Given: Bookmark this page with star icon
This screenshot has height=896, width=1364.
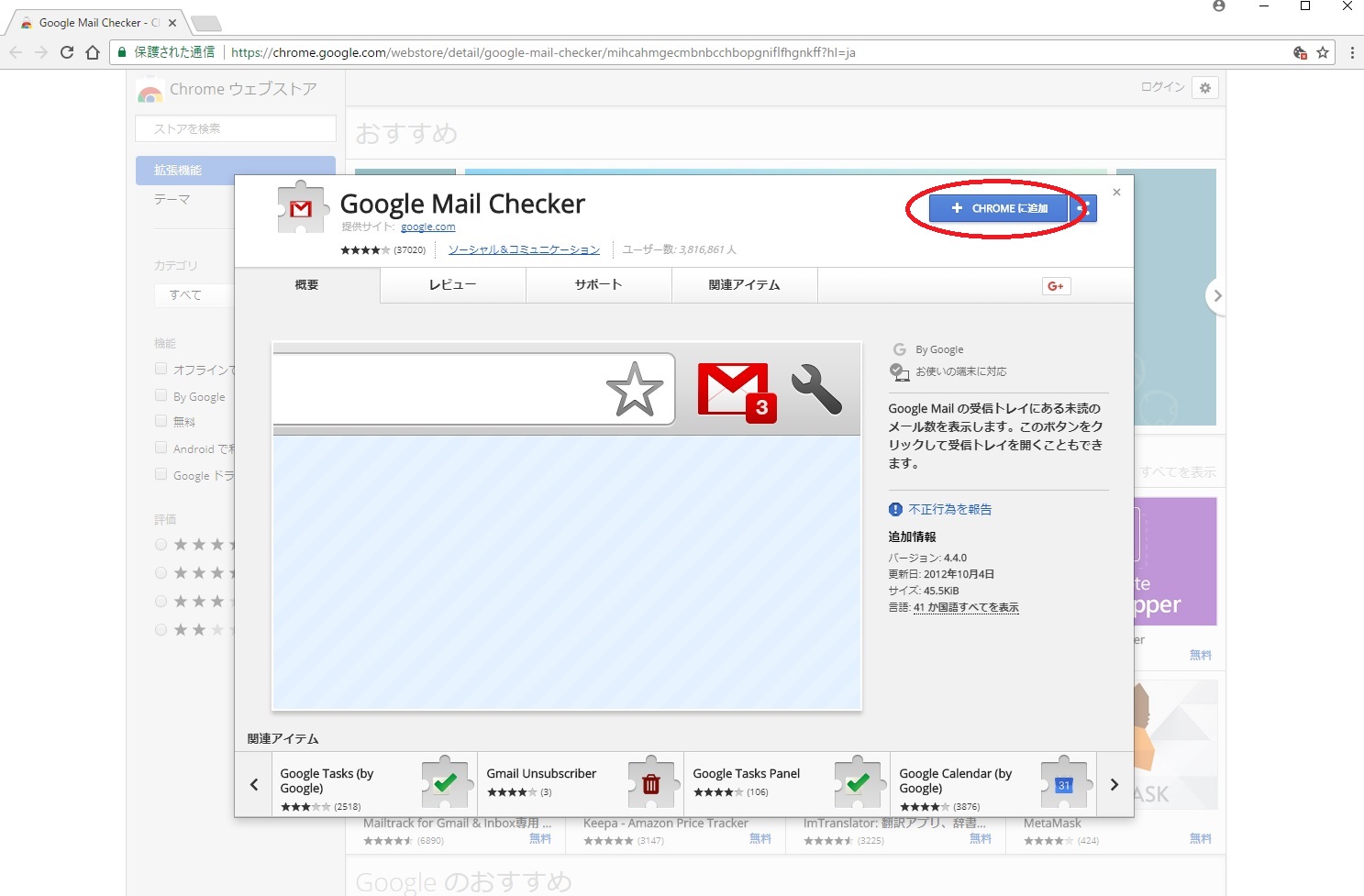Looking at the screenshot, I should 1323,52.
